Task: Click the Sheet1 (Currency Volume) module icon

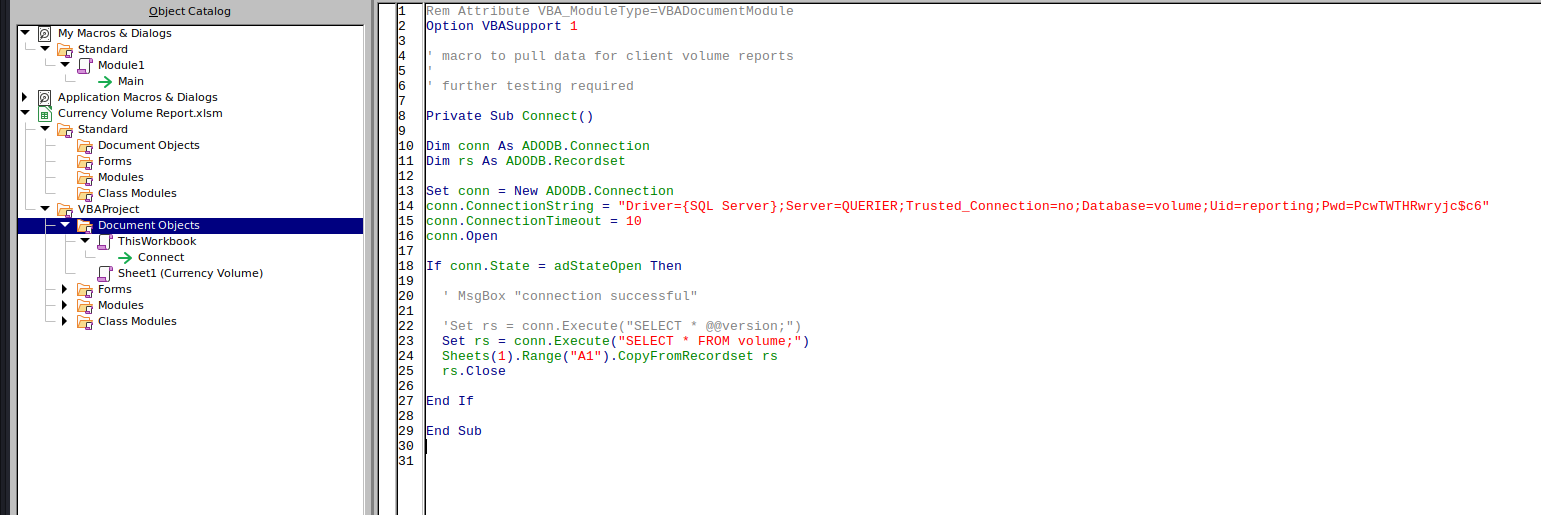Action: (104, 273)
